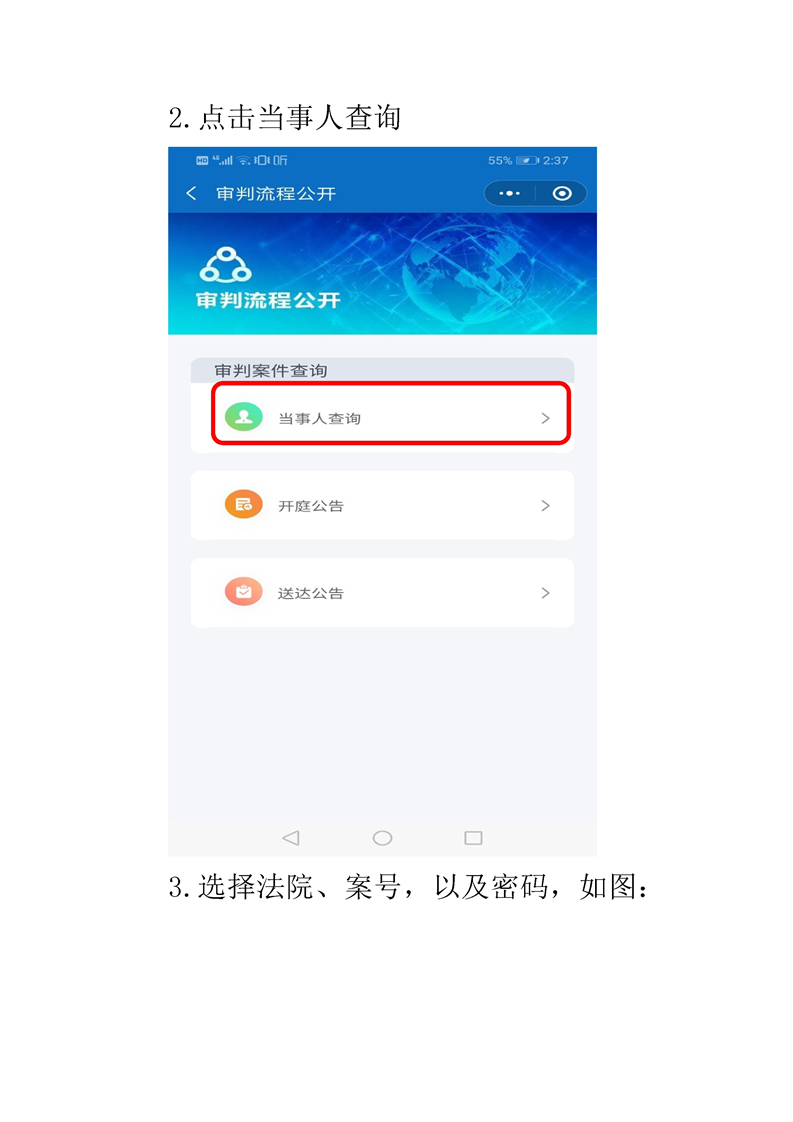Tap Android recent apps square button
793x1122 pixels.
(473, 838)
